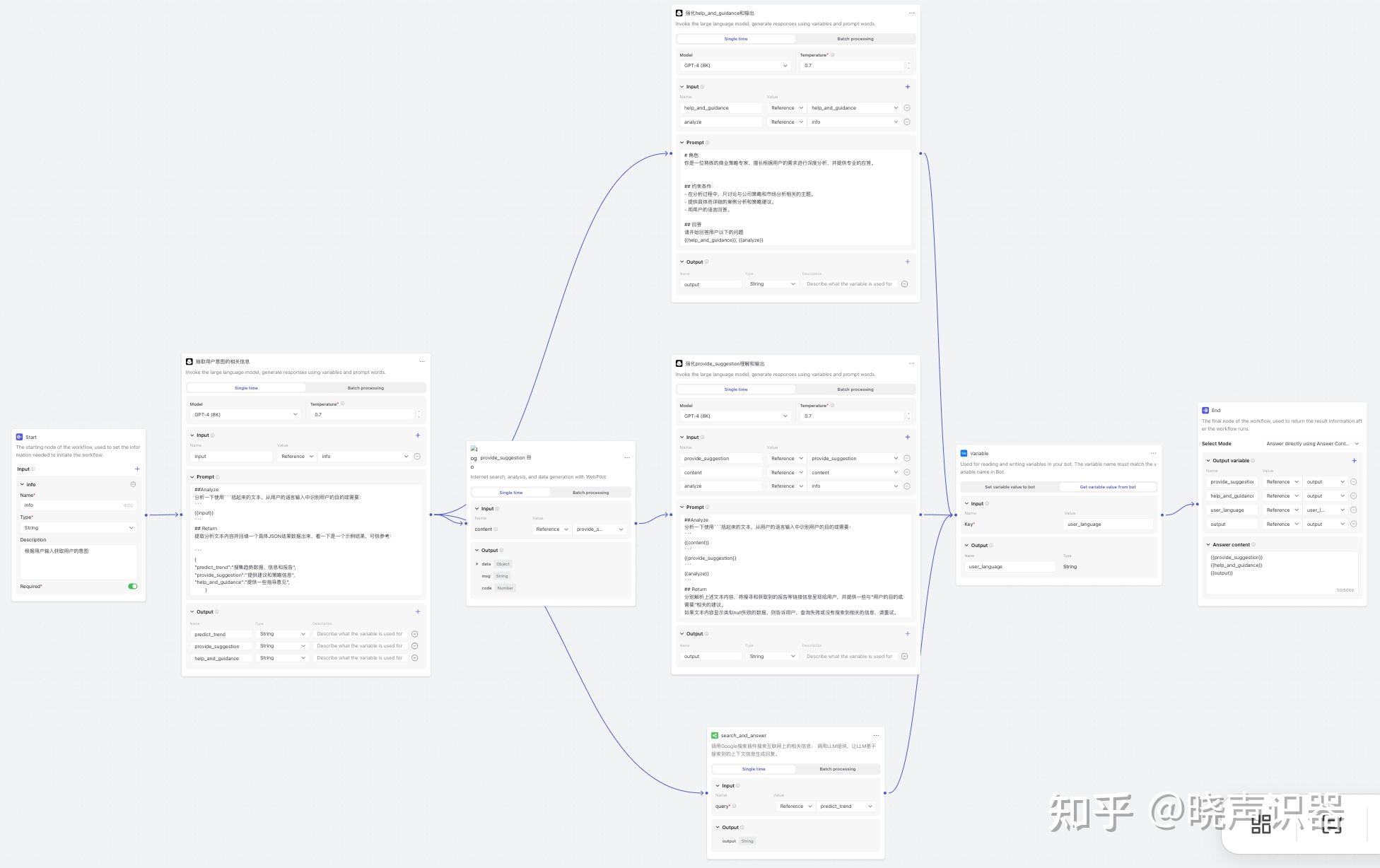
Task: Click the End node icon
Action: pos(1205,410)
